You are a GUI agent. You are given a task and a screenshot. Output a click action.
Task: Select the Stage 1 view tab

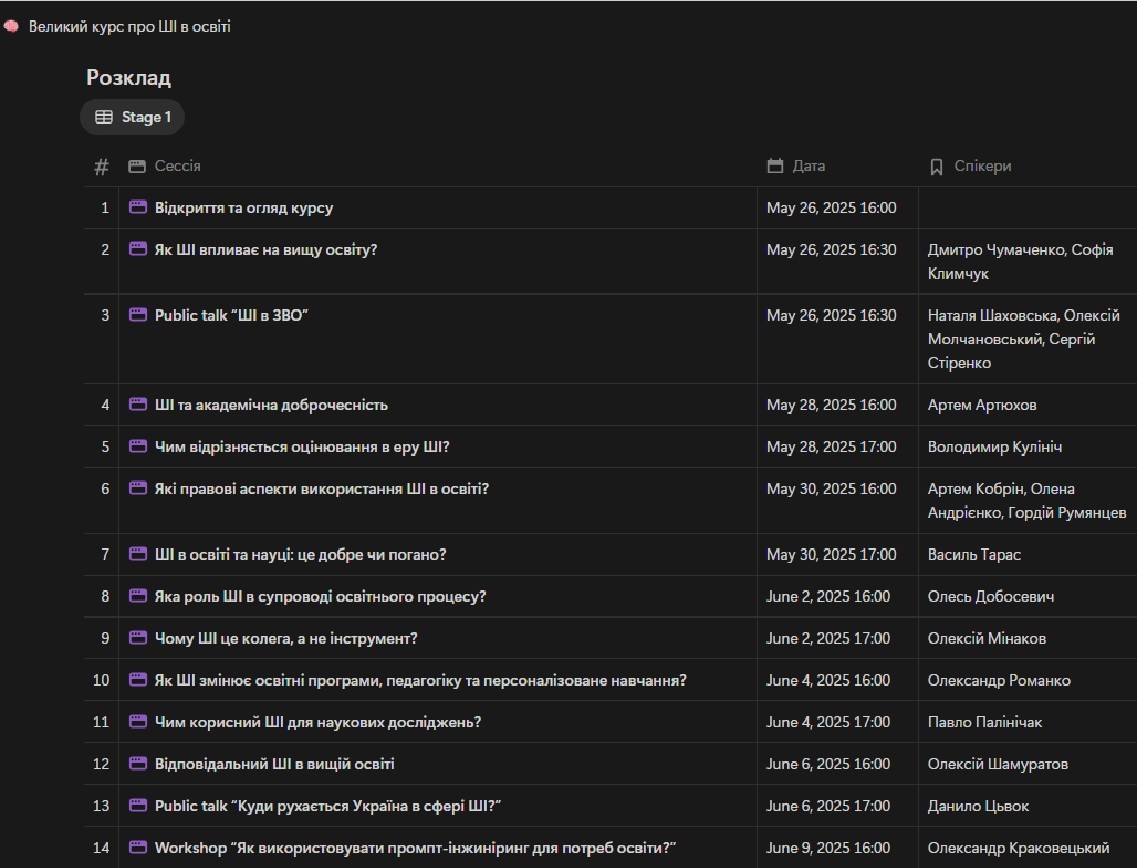[133, 117]
